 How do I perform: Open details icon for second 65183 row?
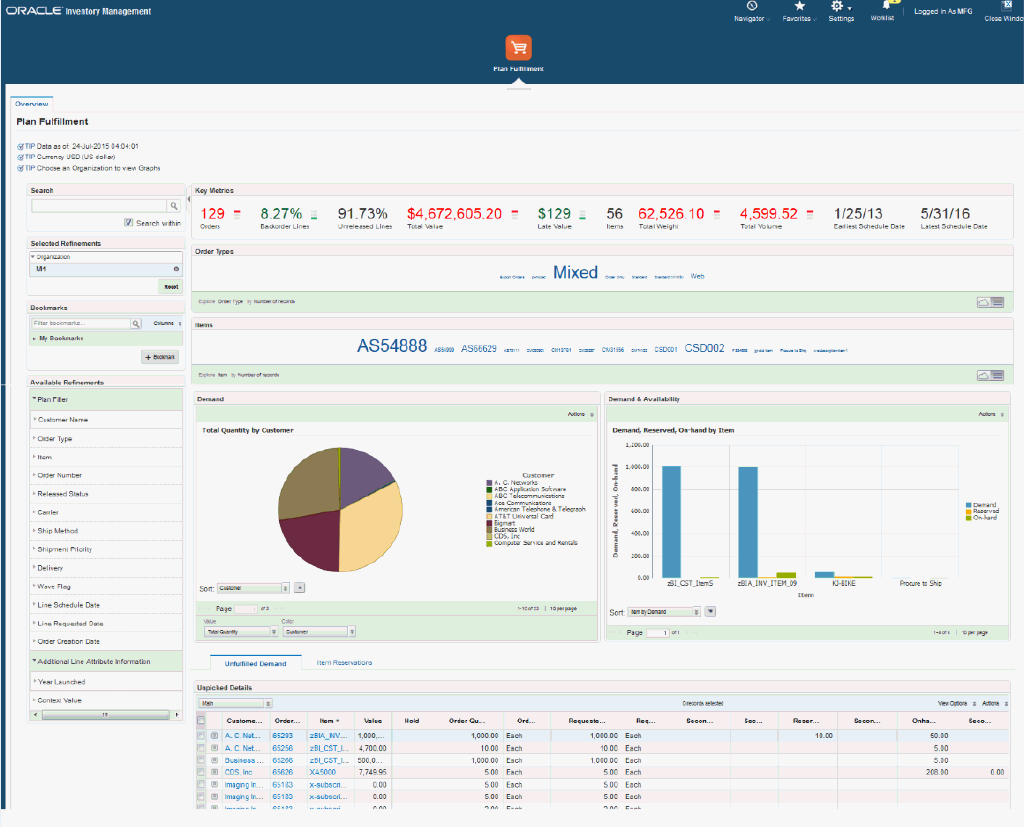(214, 797)
